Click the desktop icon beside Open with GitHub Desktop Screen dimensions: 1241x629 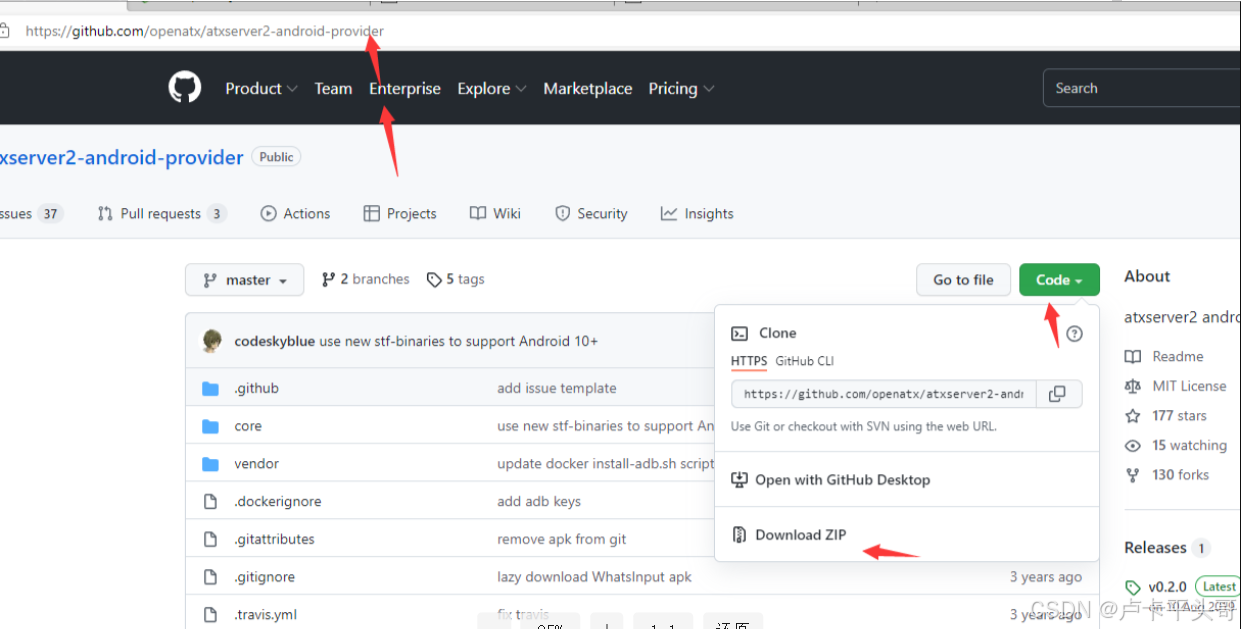740,480
